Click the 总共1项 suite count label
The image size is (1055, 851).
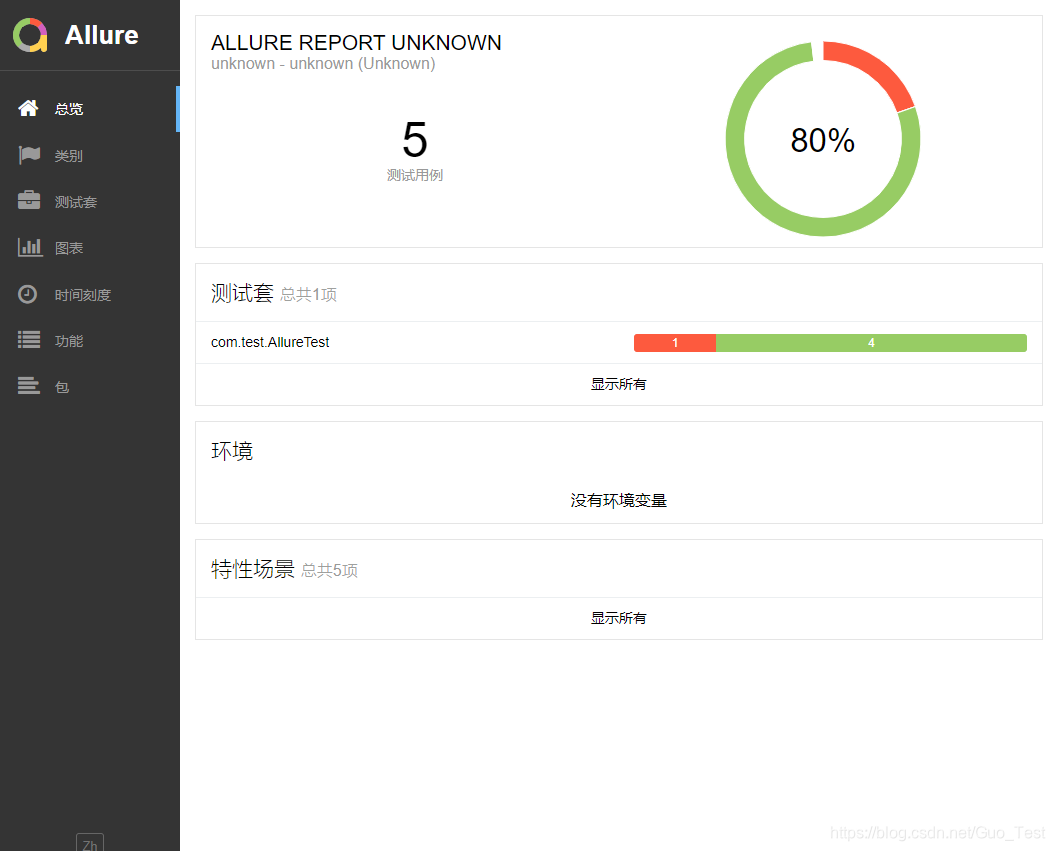(308, 295)
